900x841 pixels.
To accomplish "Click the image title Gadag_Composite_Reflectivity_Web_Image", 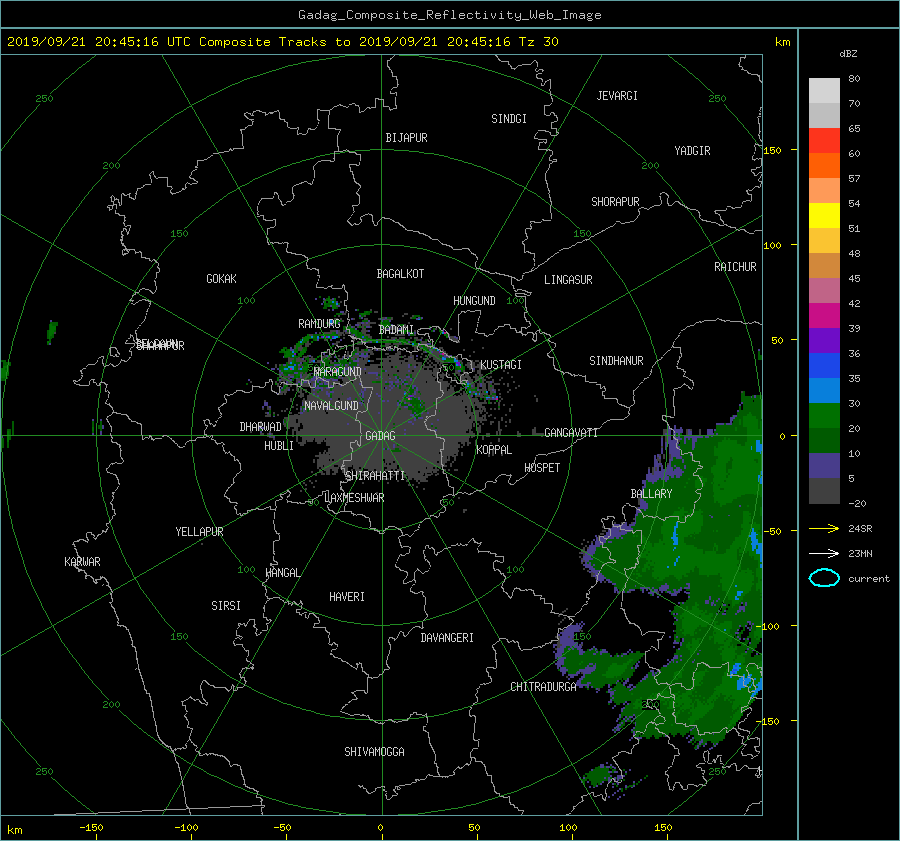I will [x=449, y=15].
